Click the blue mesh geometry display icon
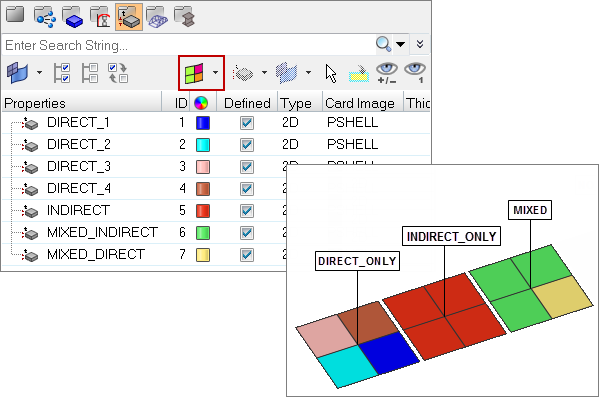Screen dimensions: 600x397 (x=287, y=73)
